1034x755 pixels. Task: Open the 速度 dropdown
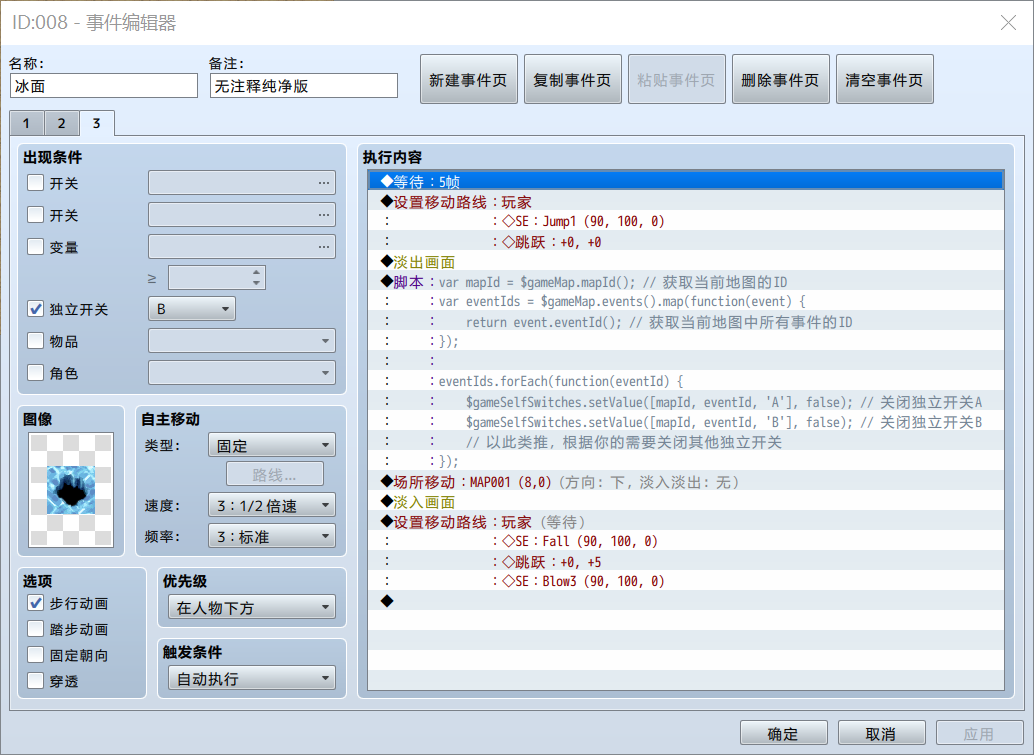coord(272,505)
